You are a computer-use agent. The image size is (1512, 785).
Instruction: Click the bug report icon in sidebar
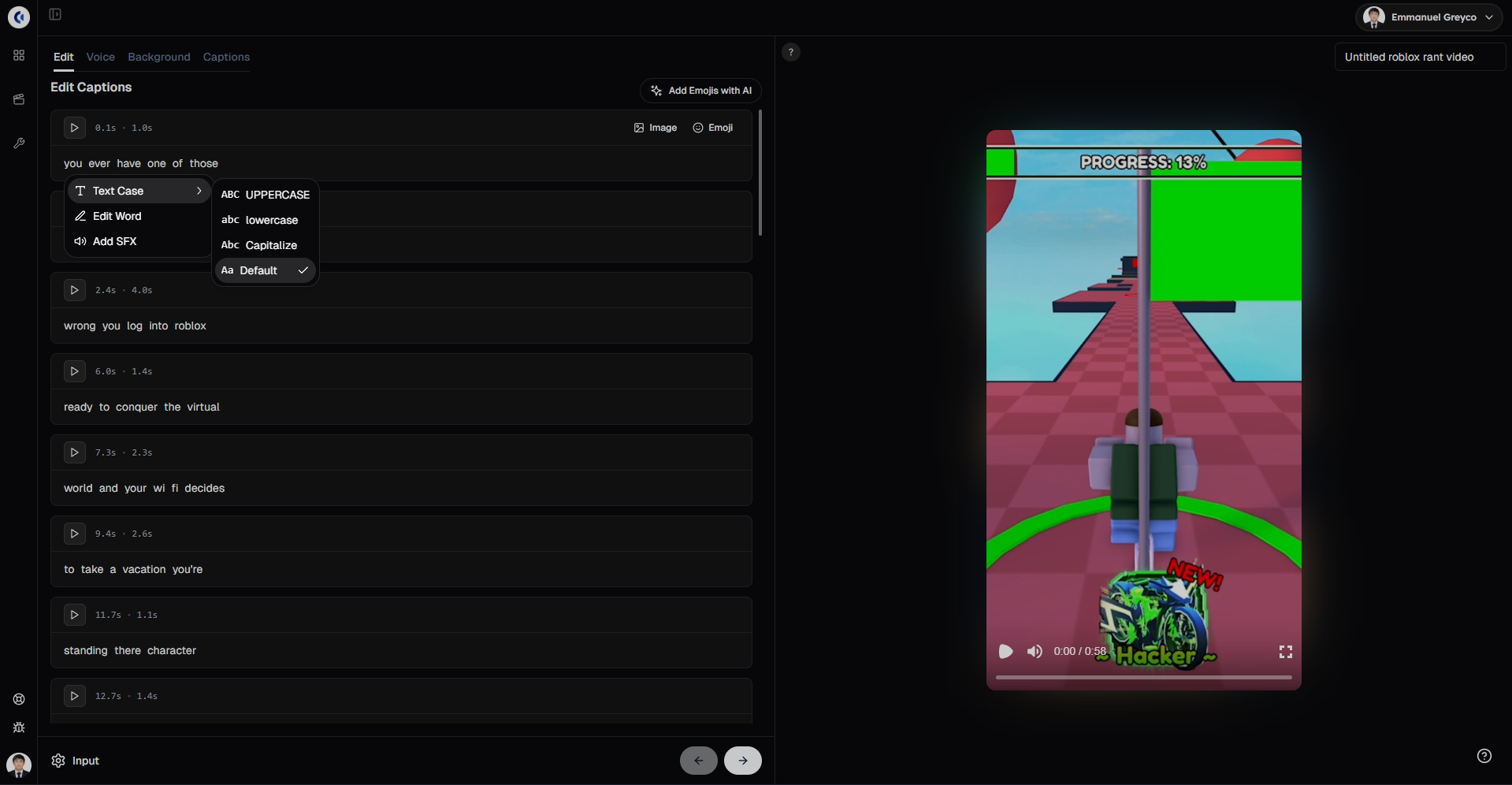[x=19, y=727]
